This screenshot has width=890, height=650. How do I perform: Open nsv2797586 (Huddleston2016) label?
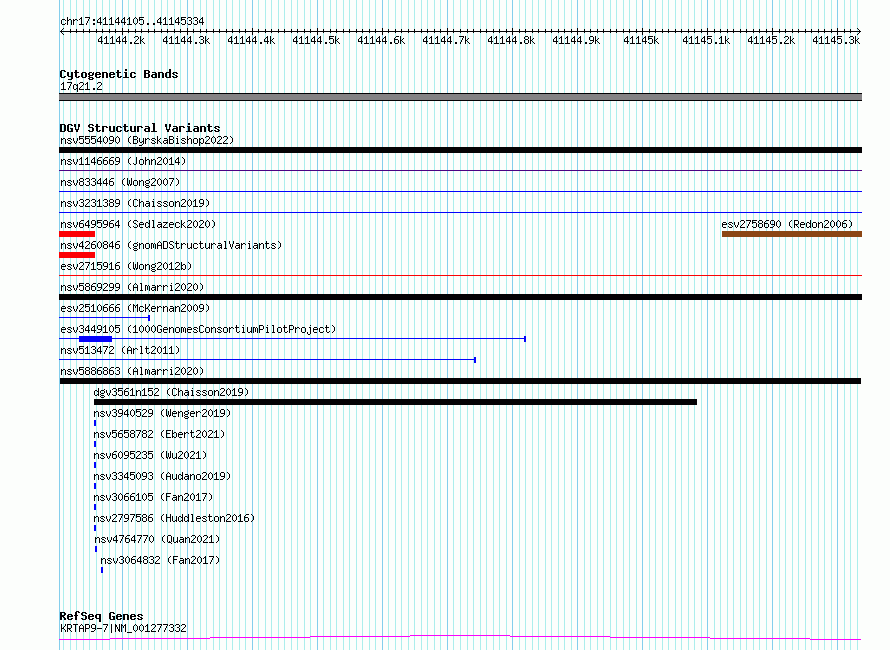tap(174, 518)
